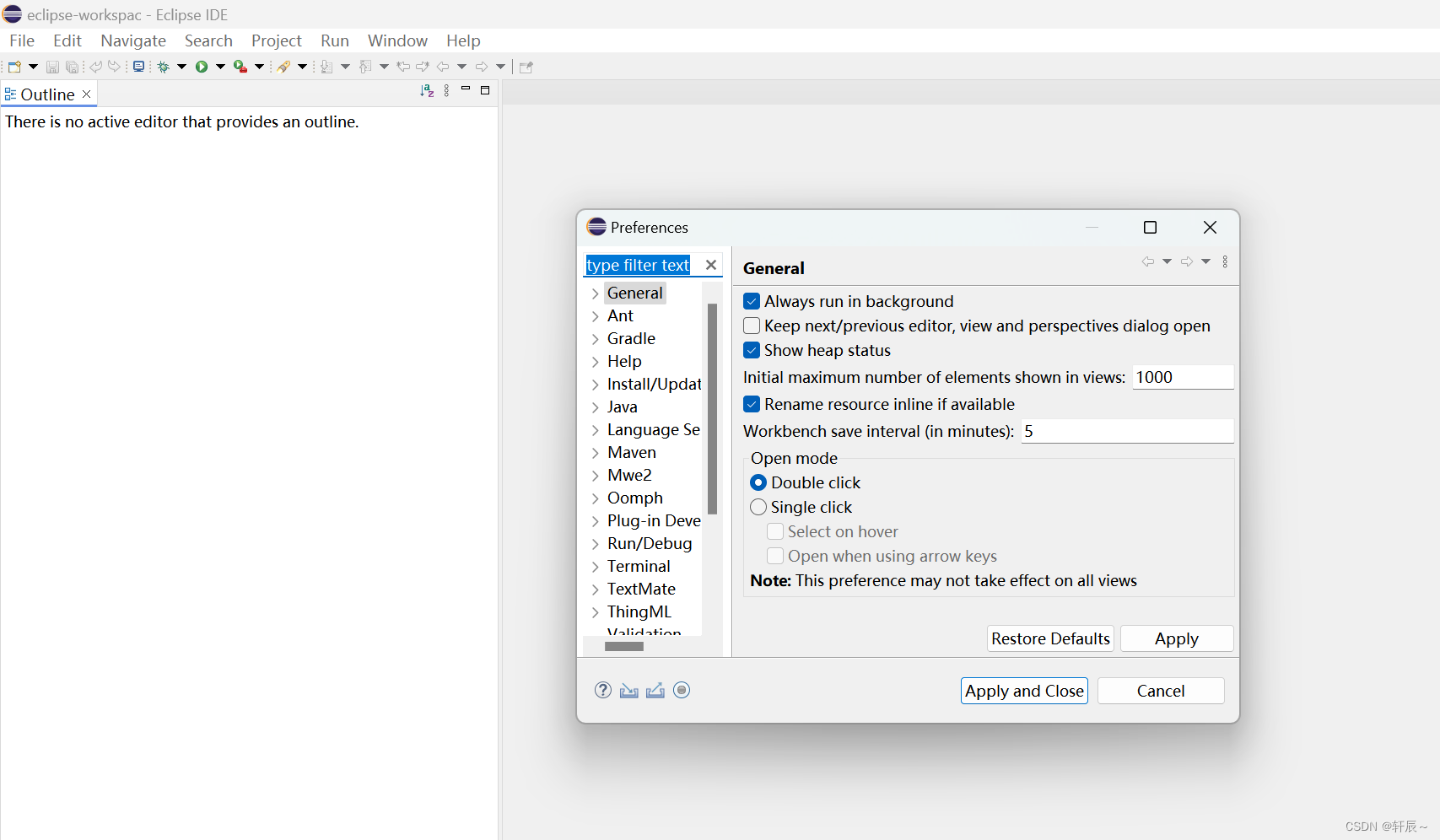Select the Single click radio button

pyautogui.click(x=758, y=507)
